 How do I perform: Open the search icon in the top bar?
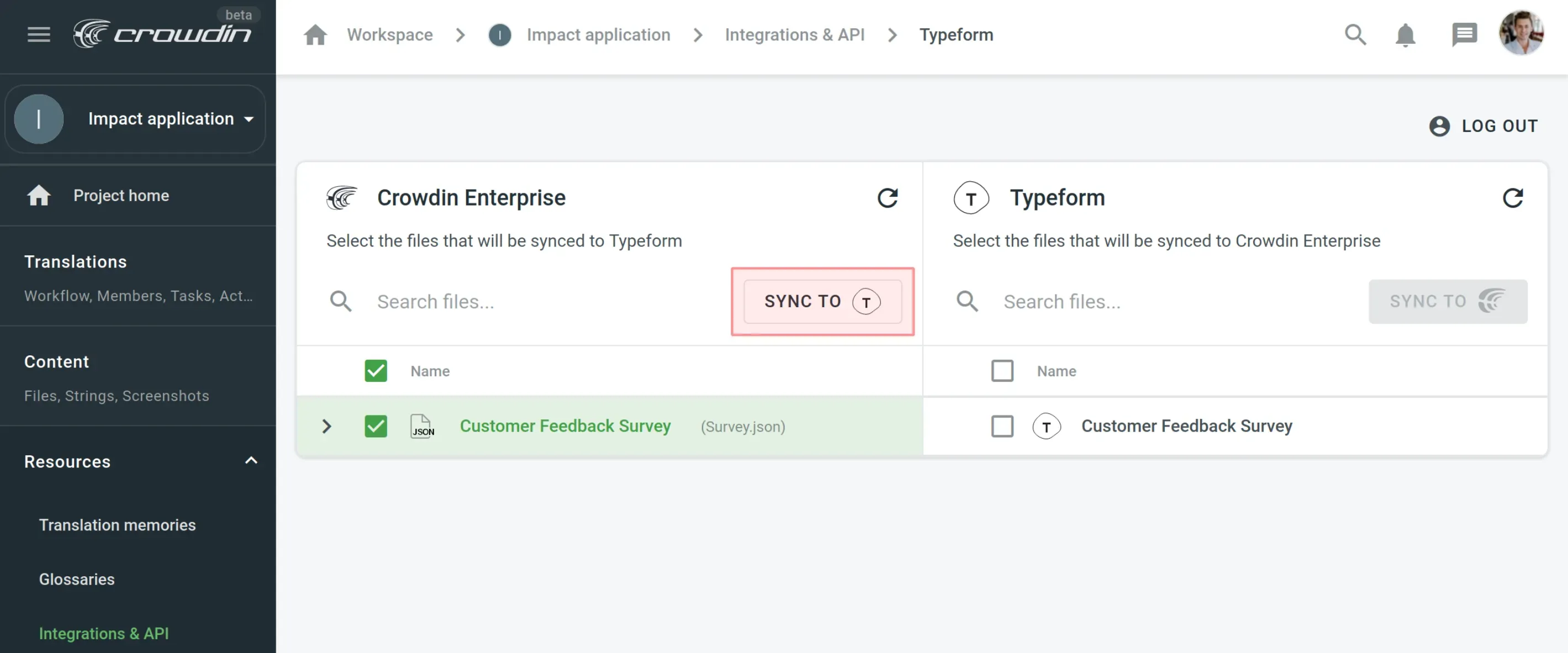[x=1355, y=35]
